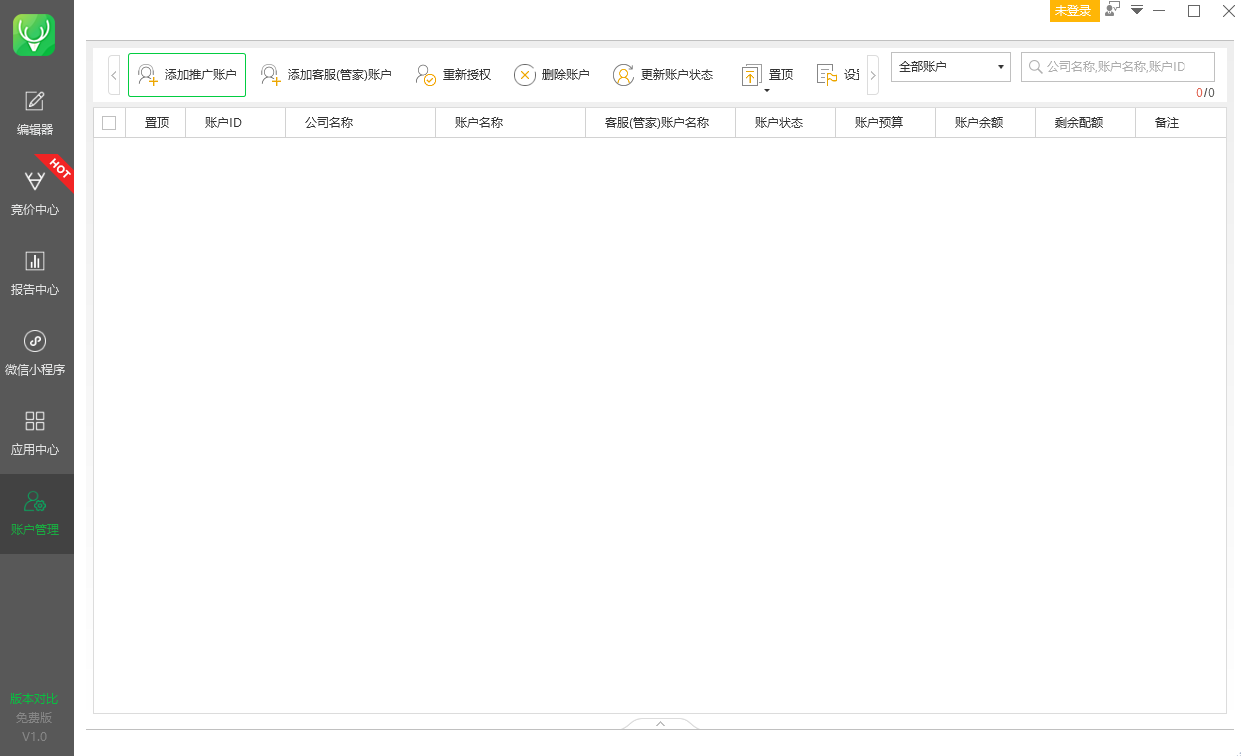Click the 置顶 column header
Image resolution: width=1241 pixels, height=756 pixels.
pos(157,123)
